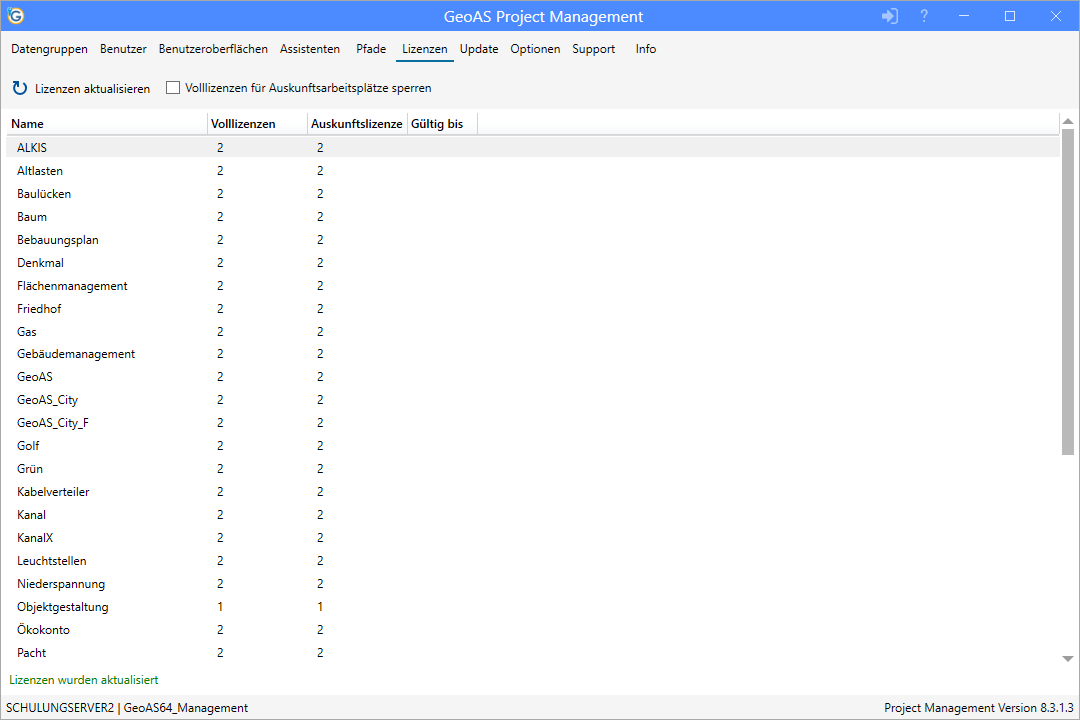Click Auskunftslizenz value for Pacht
Image resolution: width=1080 pixels, height=720 pixels.
pyautogui.click(x=320, y=652)
